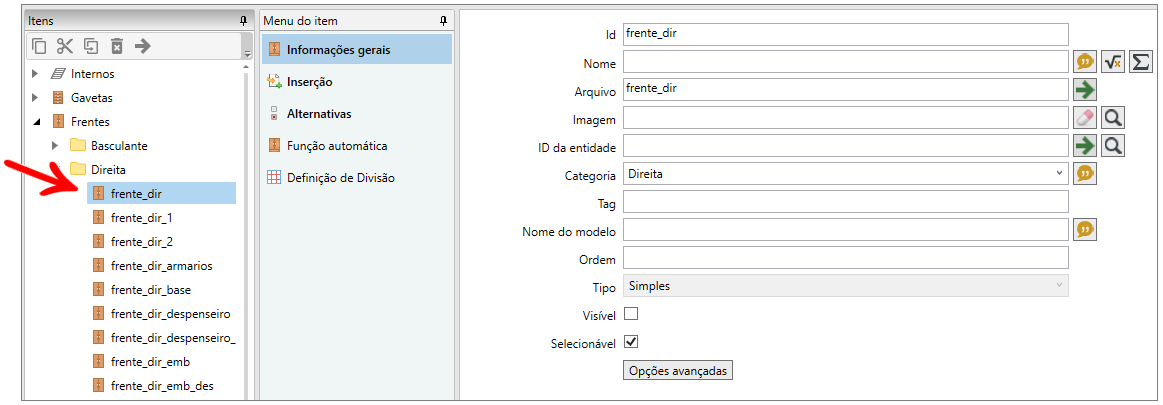Image resolution: width=1163 pixels, height=405 pixels.
Task: Enable the Visível checkbox
Action: [x=631, y=314]
